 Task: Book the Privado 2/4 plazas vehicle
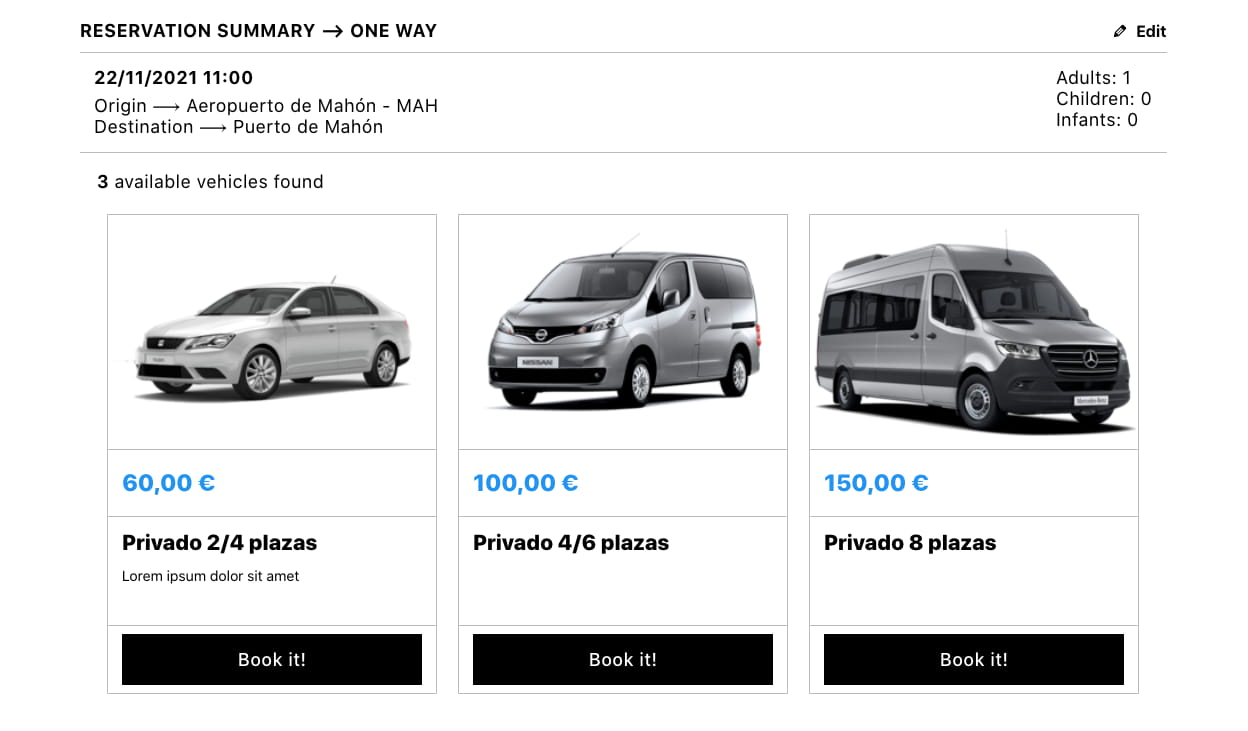tap(272, 659)
